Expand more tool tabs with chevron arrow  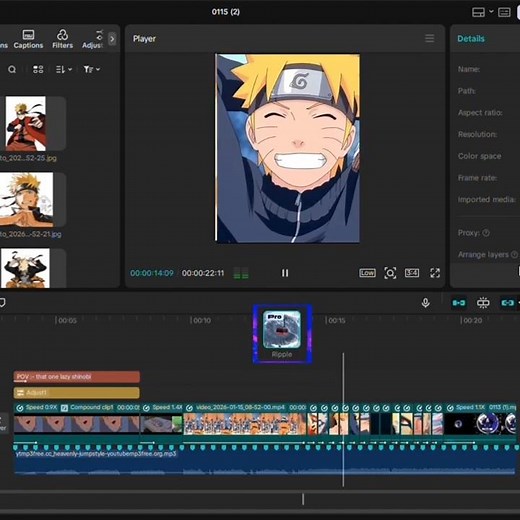112,39
